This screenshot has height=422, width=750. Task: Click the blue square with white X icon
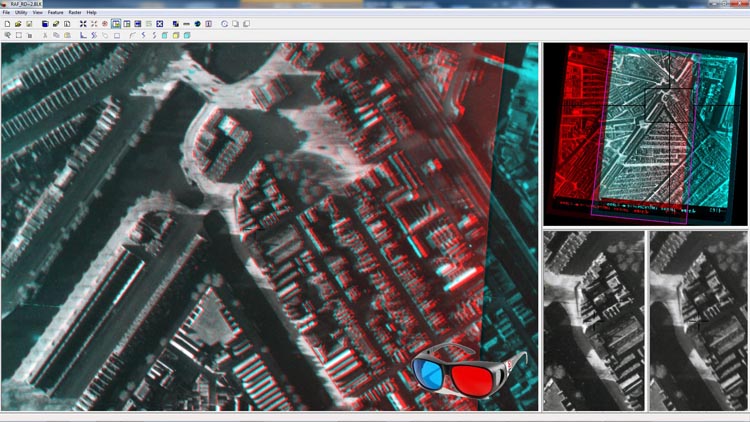[x=160, y=24]
